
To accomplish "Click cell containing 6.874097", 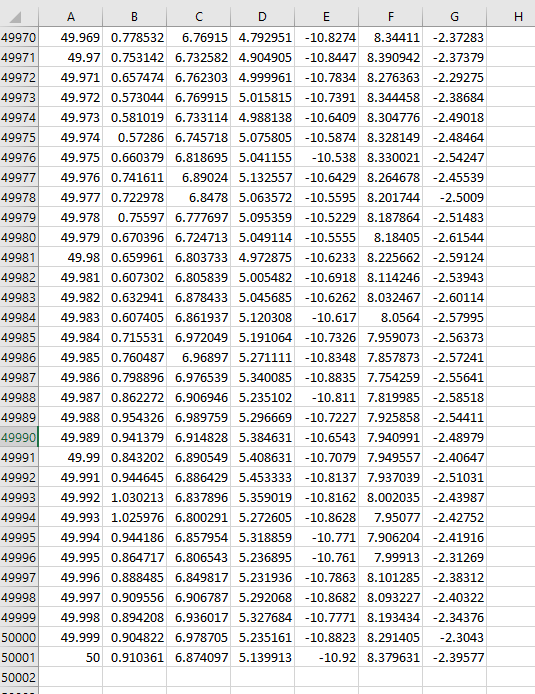I will [x=199, y=658].
